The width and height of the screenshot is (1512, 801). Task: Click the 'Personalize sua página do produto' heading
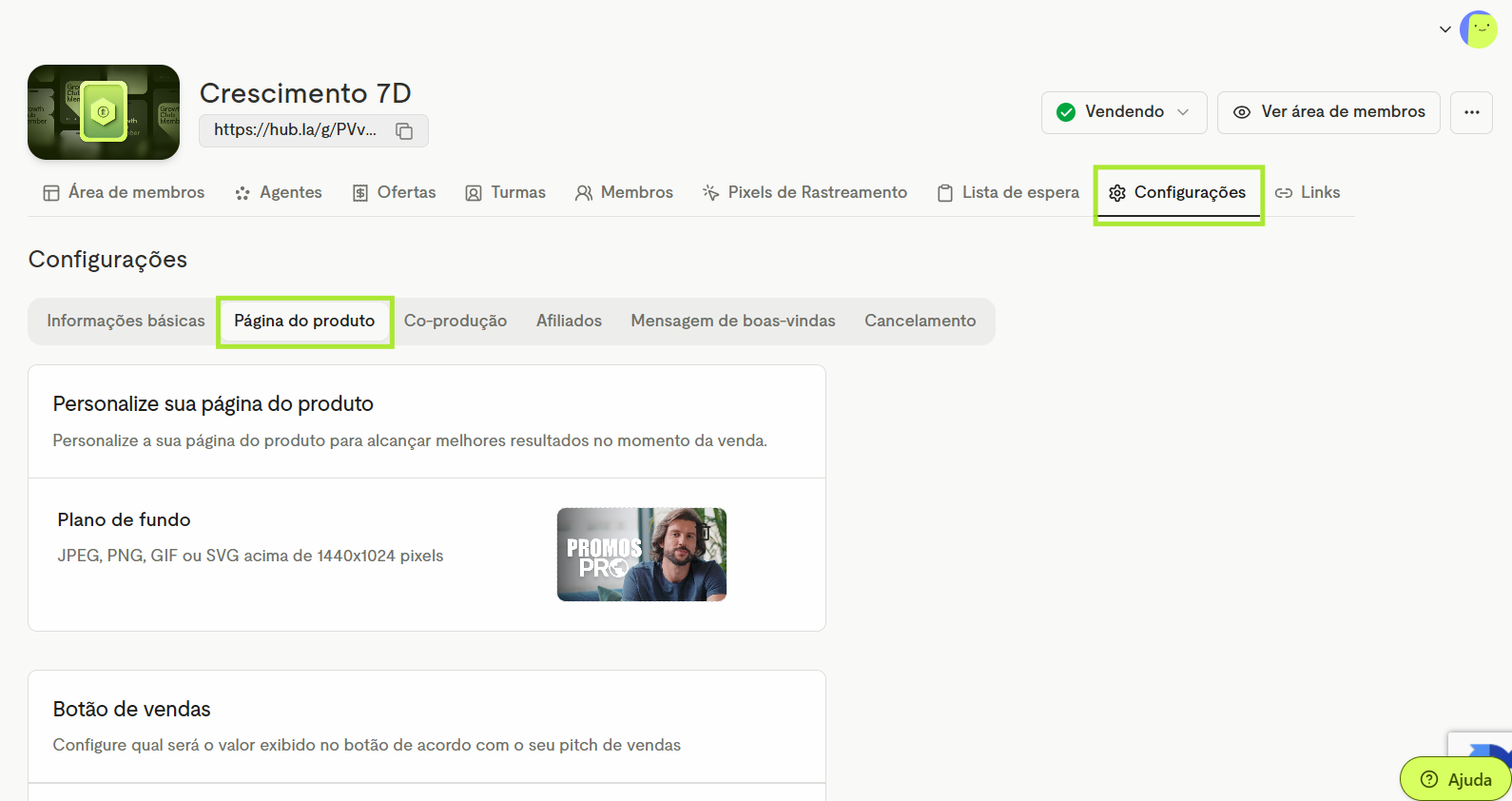[213, 404]
